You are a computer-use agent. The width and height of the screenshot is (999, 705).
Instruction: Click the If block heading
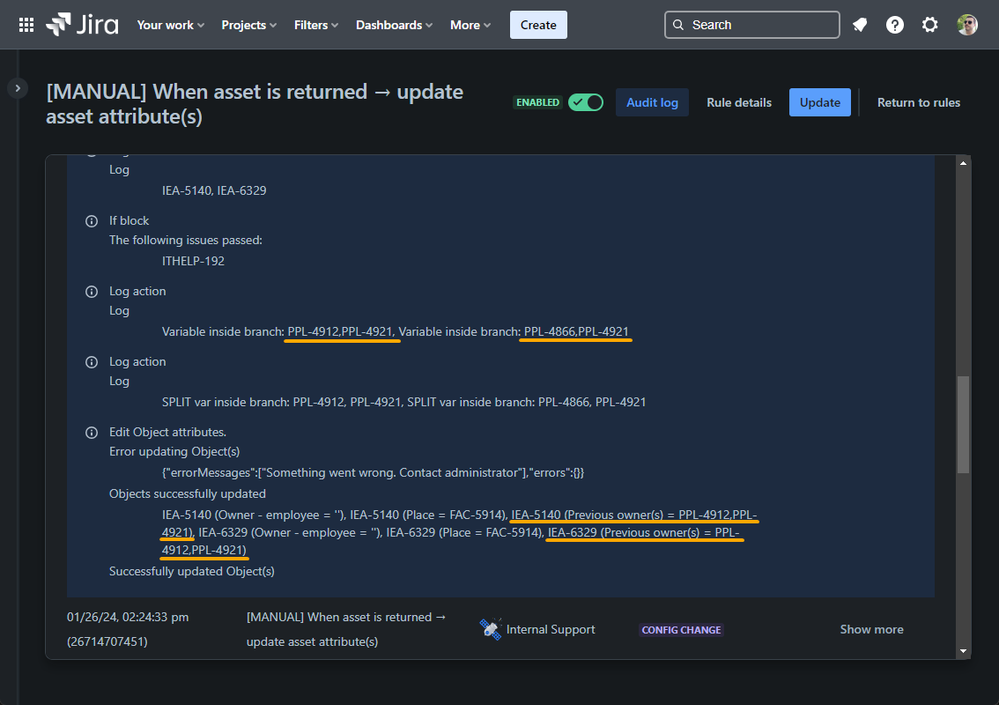(129, 220)
